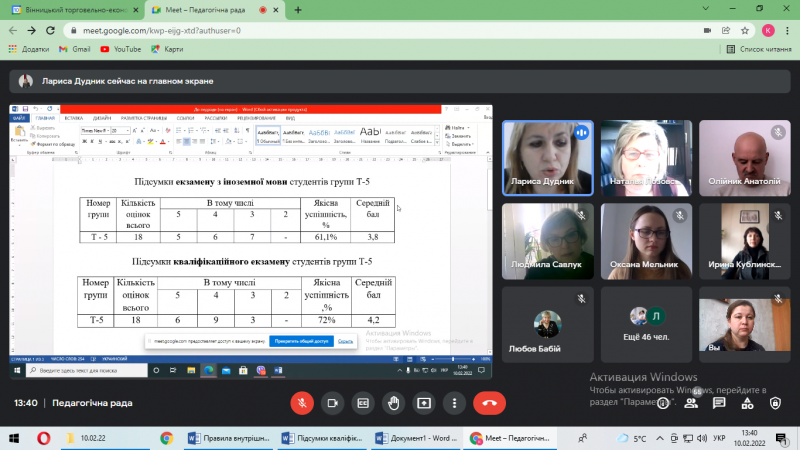Open Windows notification center icon
The width and height of the screenshot is (800, 450).
(x=781, y=438)
